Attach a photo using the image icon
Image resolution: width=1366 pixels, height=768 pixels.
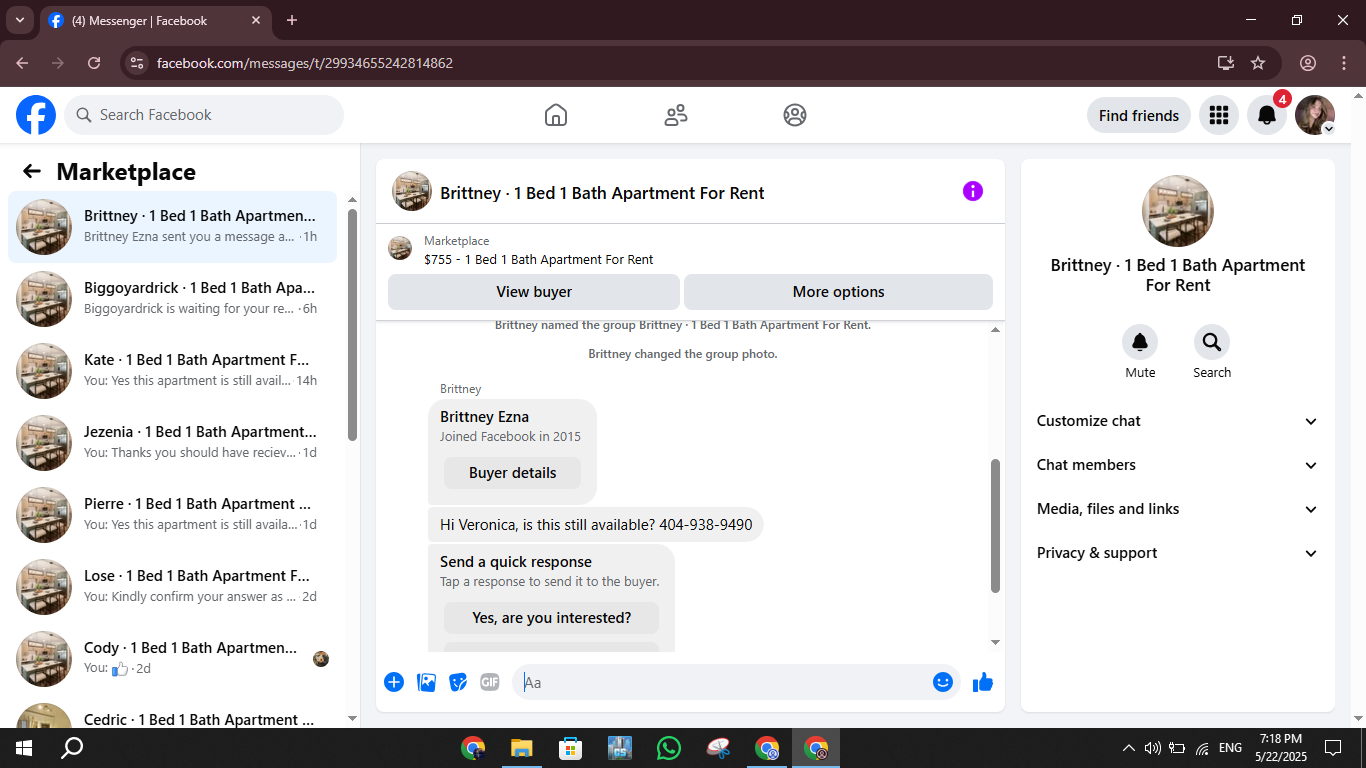pos(426,682)
